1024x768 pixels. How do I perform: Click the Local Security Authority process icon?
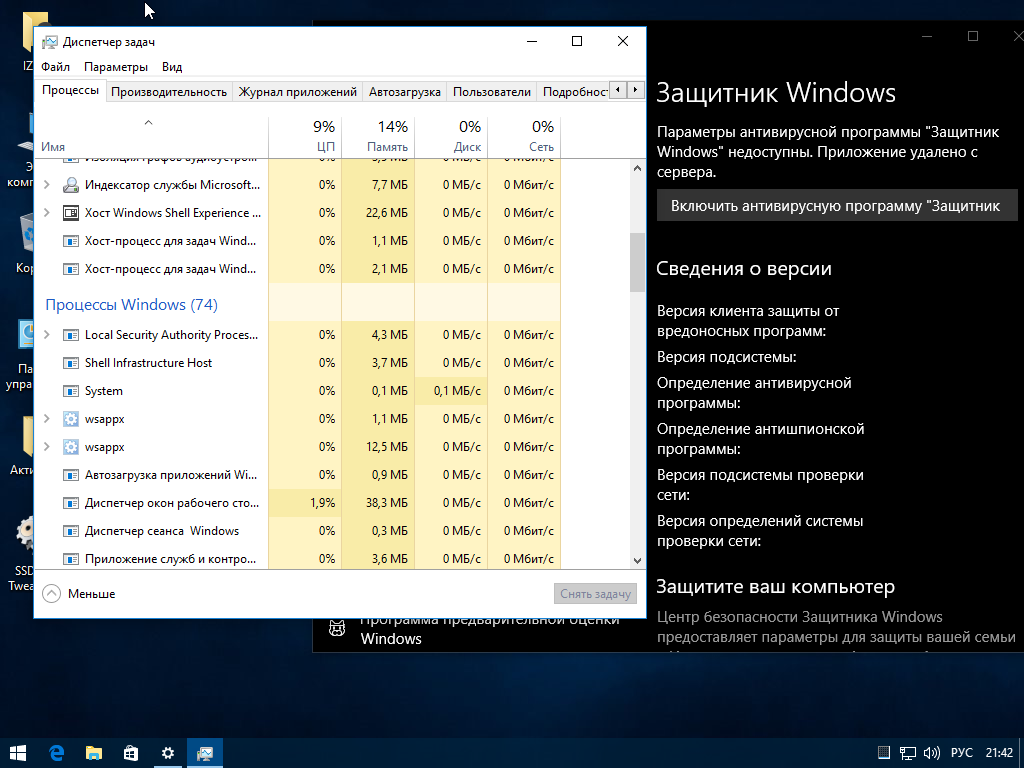click(x=71, y=335)
